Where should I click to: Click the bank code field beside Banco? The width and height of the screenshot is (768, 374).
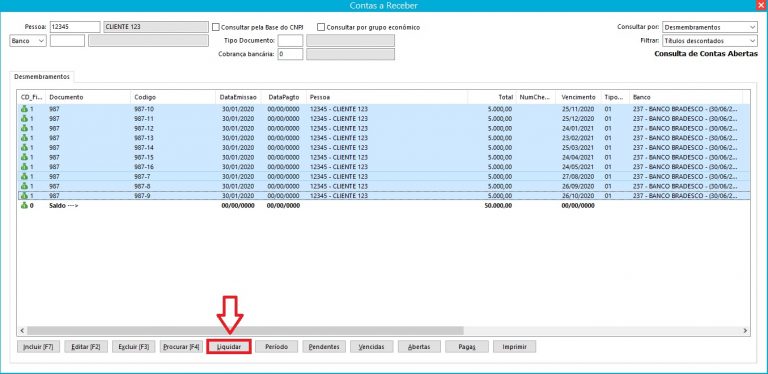(x=67, y=41)
